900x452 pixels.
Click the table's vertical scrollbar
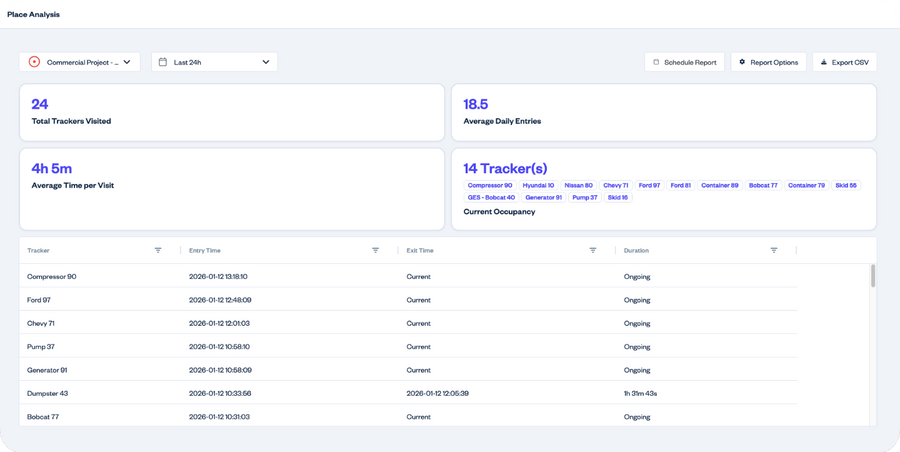point(872,276)
